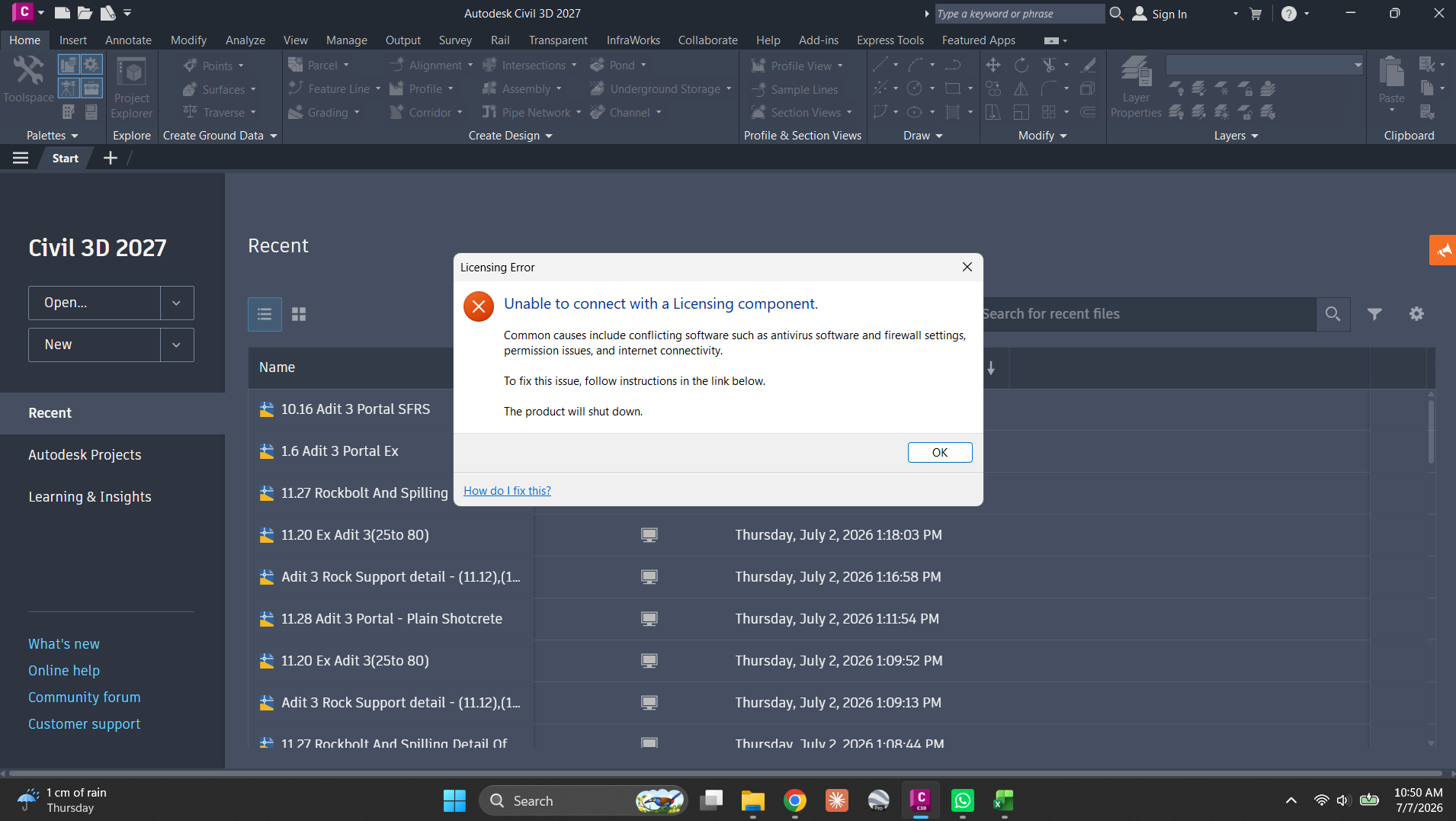Click the Open file icon in quick access

pos(85,13)
